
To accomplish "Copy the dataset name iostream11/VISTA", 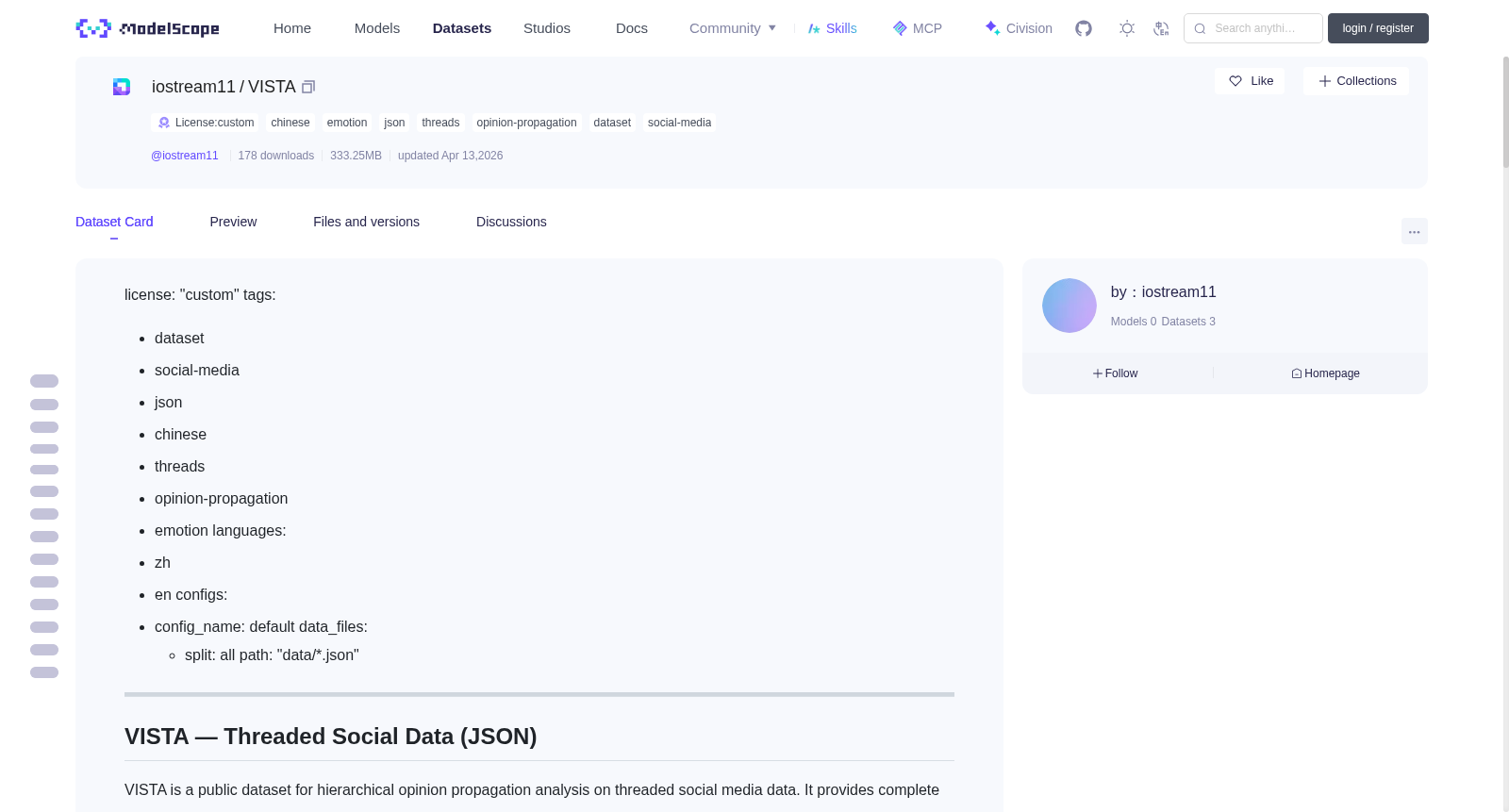I will point(308,87).
